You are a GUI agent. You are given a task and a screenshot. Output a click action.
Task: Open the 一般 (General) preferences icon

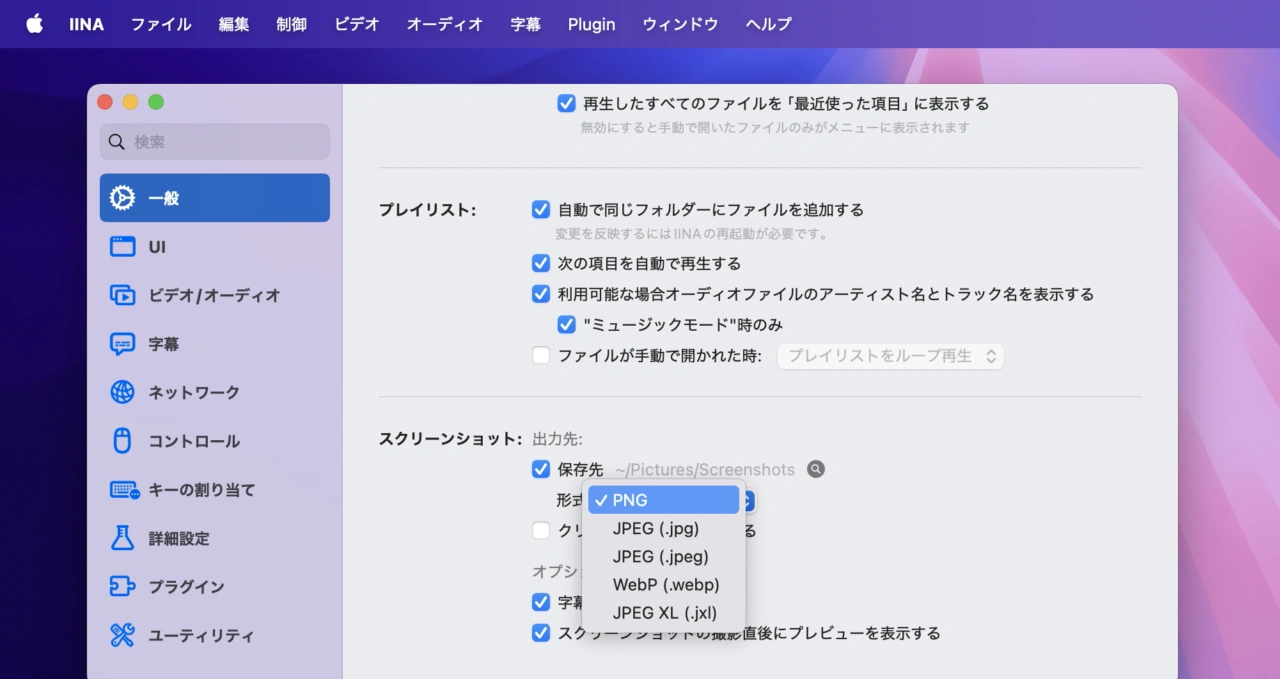[122, 198]
